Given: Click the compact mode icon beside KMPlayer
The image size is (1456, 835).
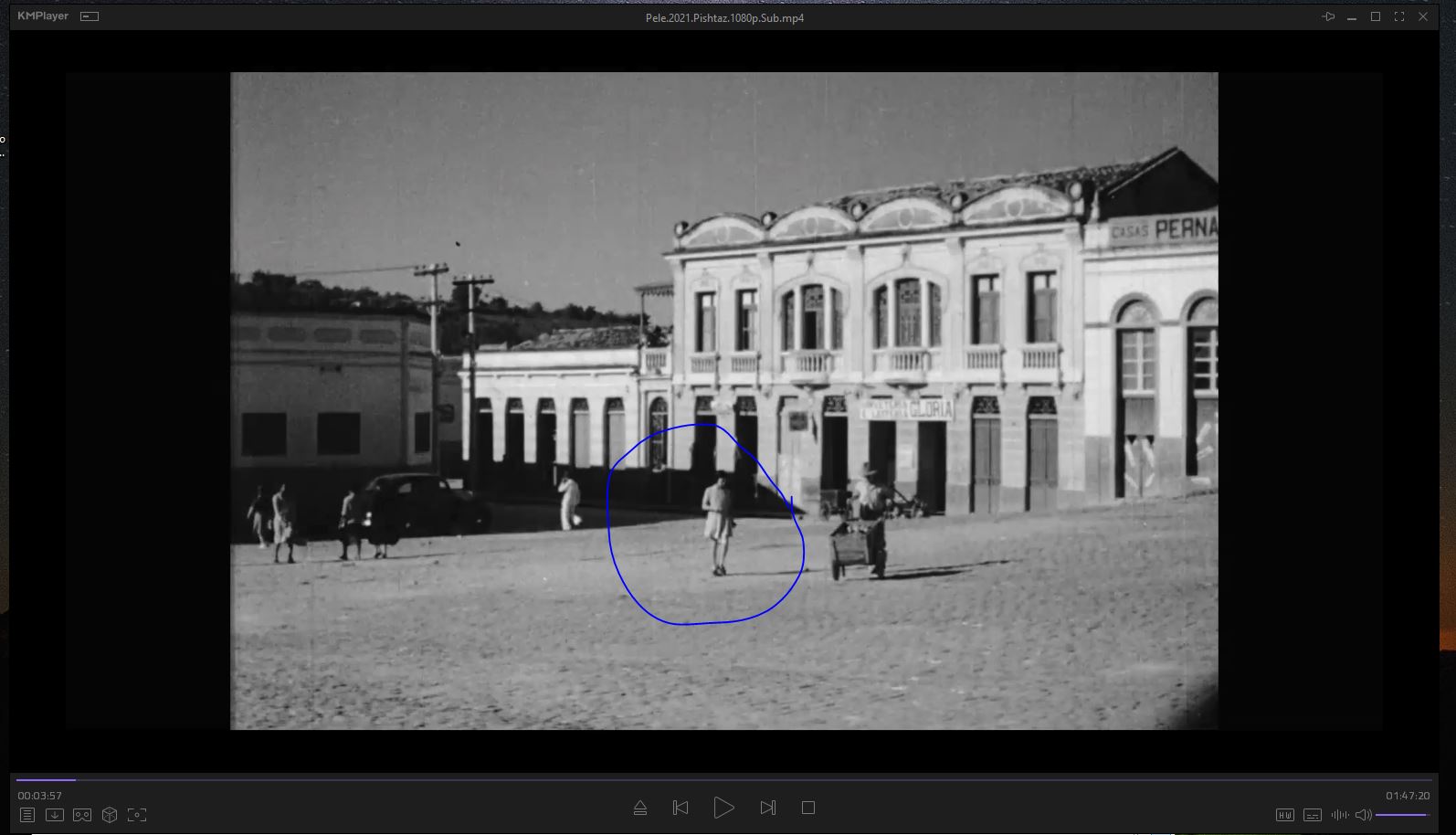Looking at the screenshot, I should click(90, 16).
